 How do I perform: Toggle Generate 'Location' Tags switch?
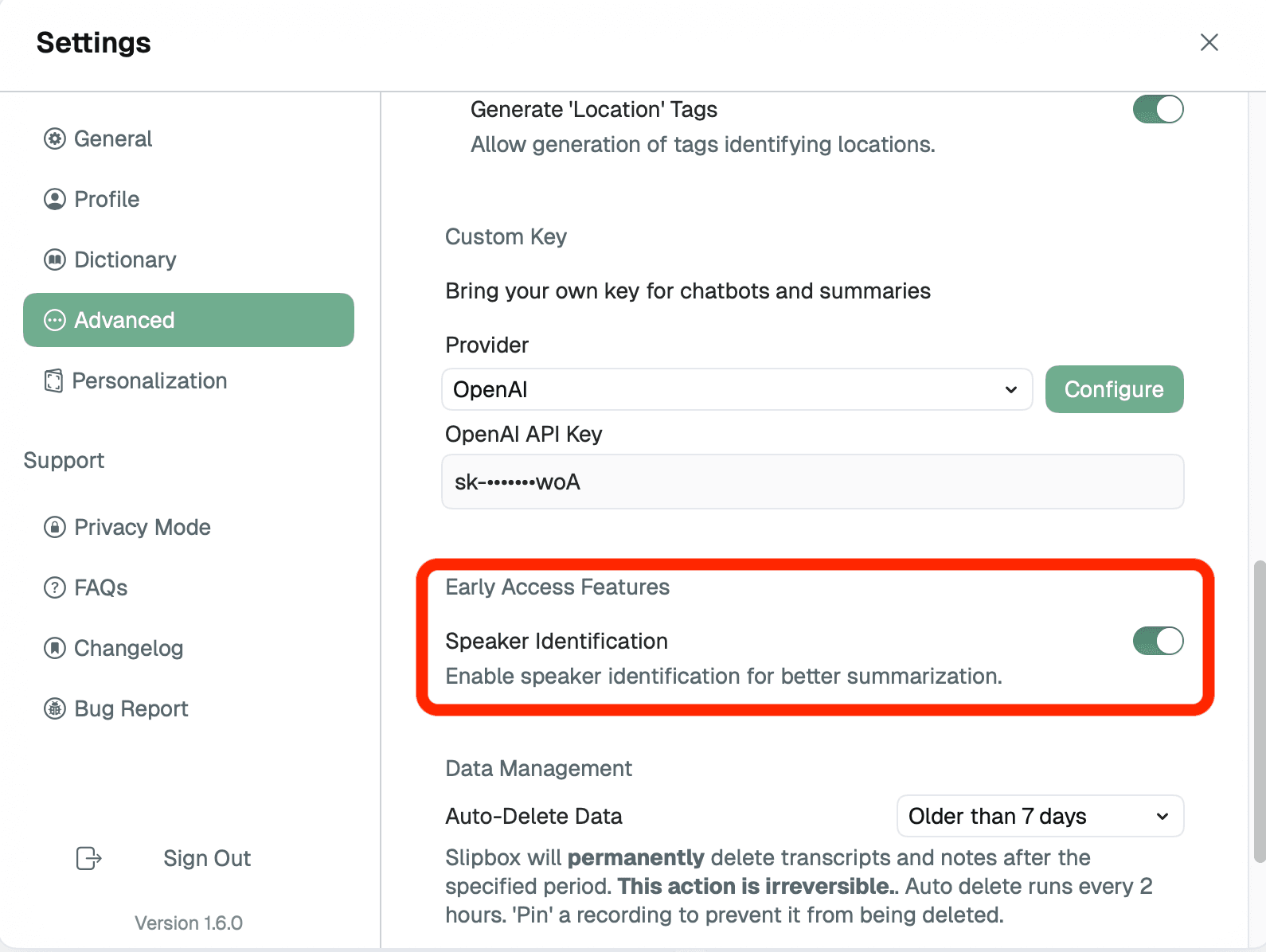pyautogui.click(x=1158, y=109)
